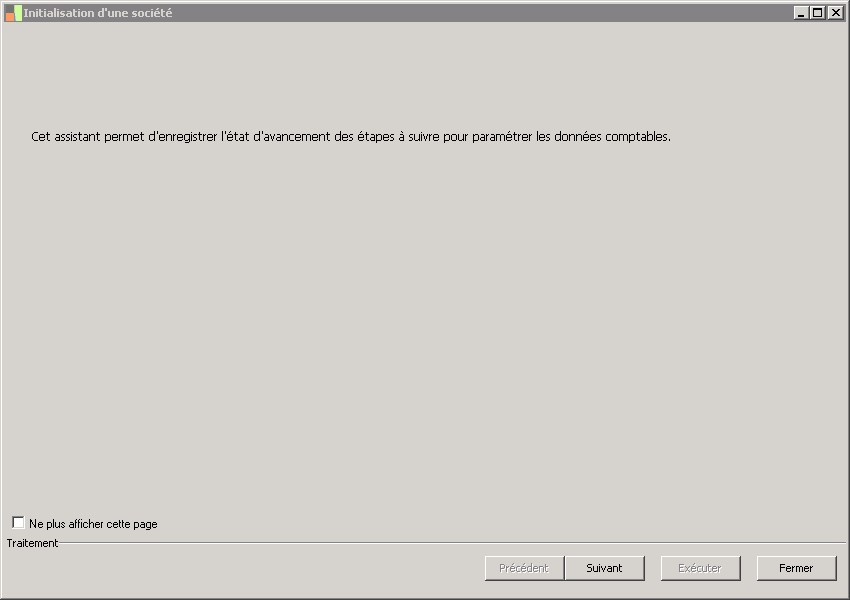The width and height of the screenshot is (850, 600).
Task: Maximize the Initialisation d'une société window
Action: pyautogui.click(x=818, y=13)
